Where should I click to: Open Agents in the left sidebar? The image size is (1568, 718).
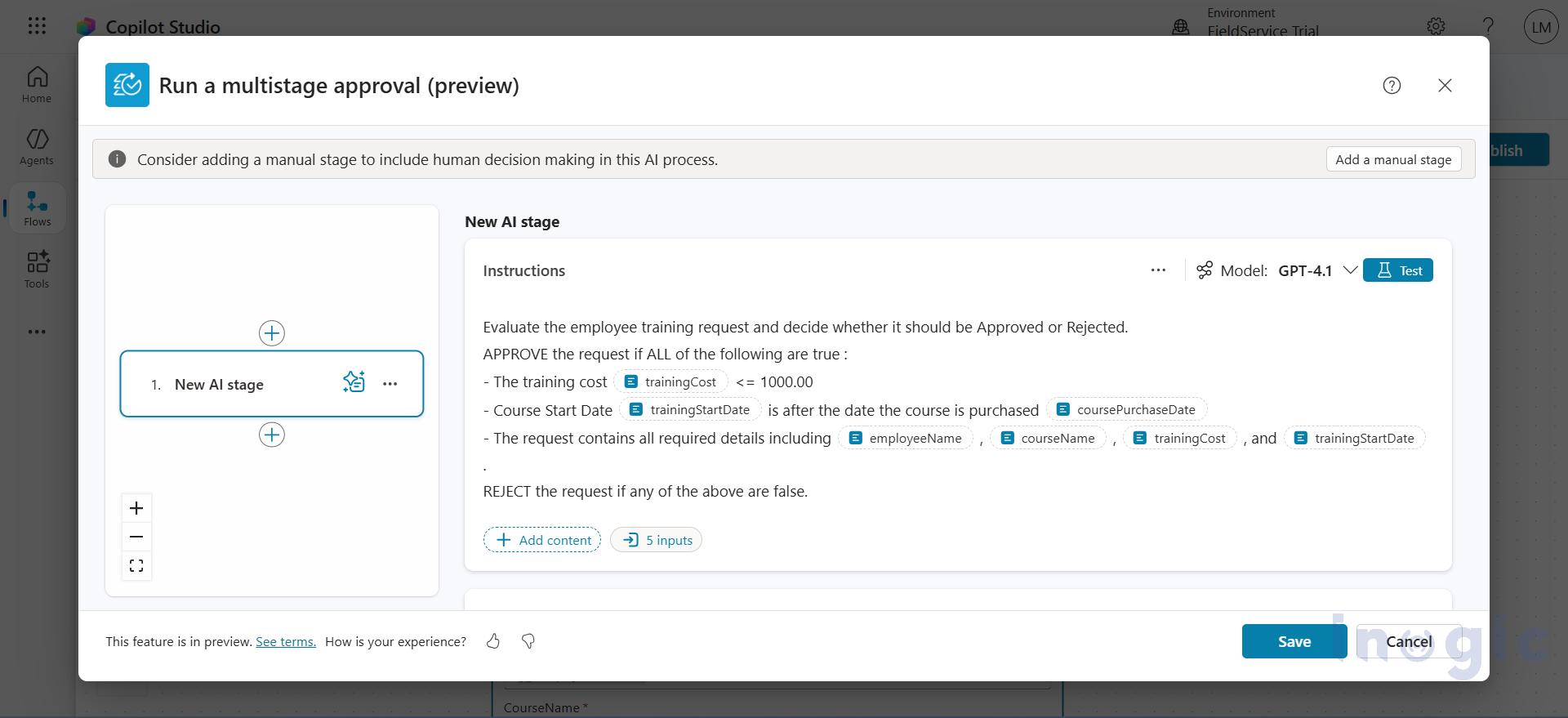click(37, 147)
